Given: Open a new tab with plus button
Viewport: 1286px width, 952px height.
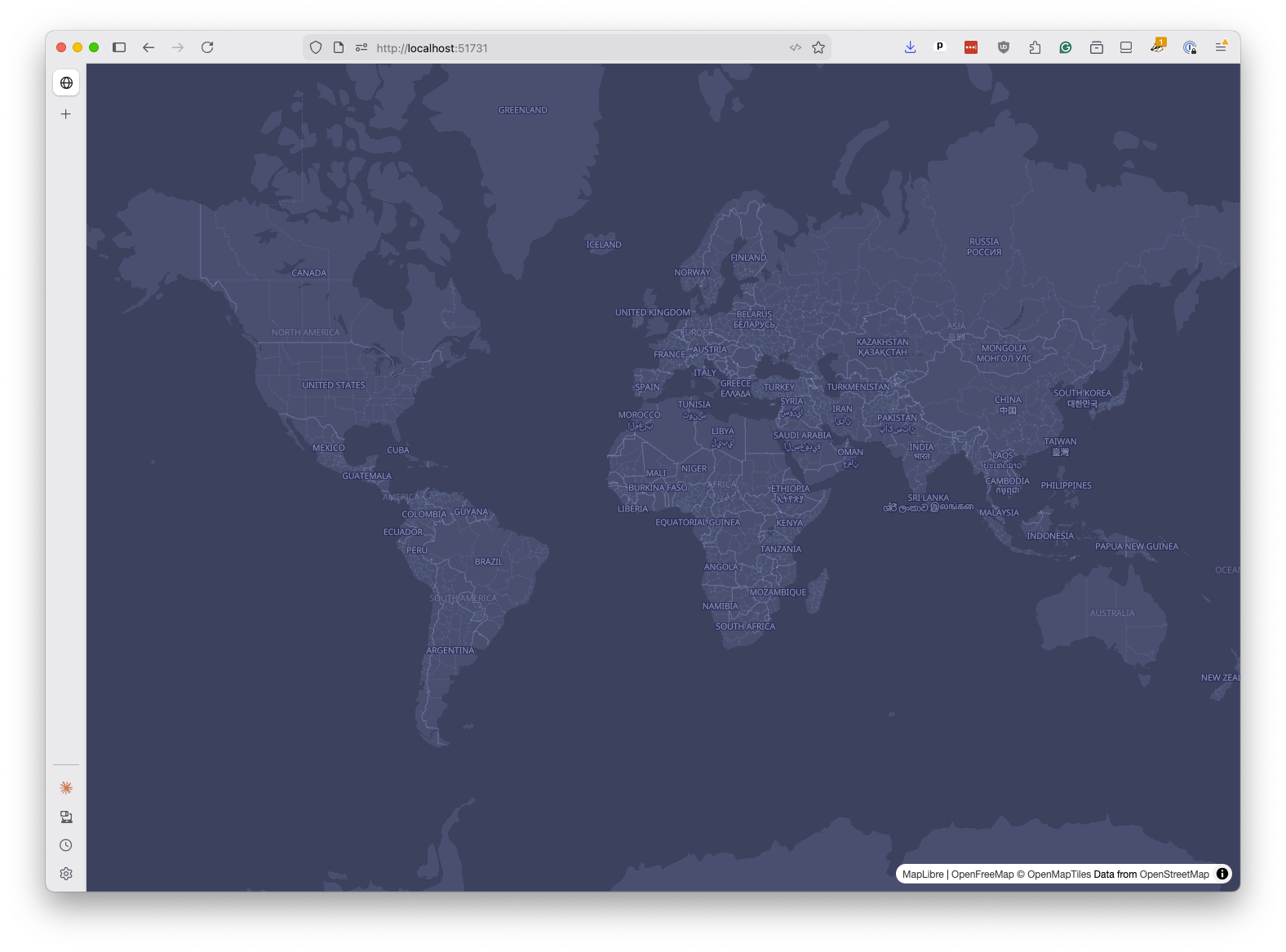Looking at the screenshot, I should 66,114.
